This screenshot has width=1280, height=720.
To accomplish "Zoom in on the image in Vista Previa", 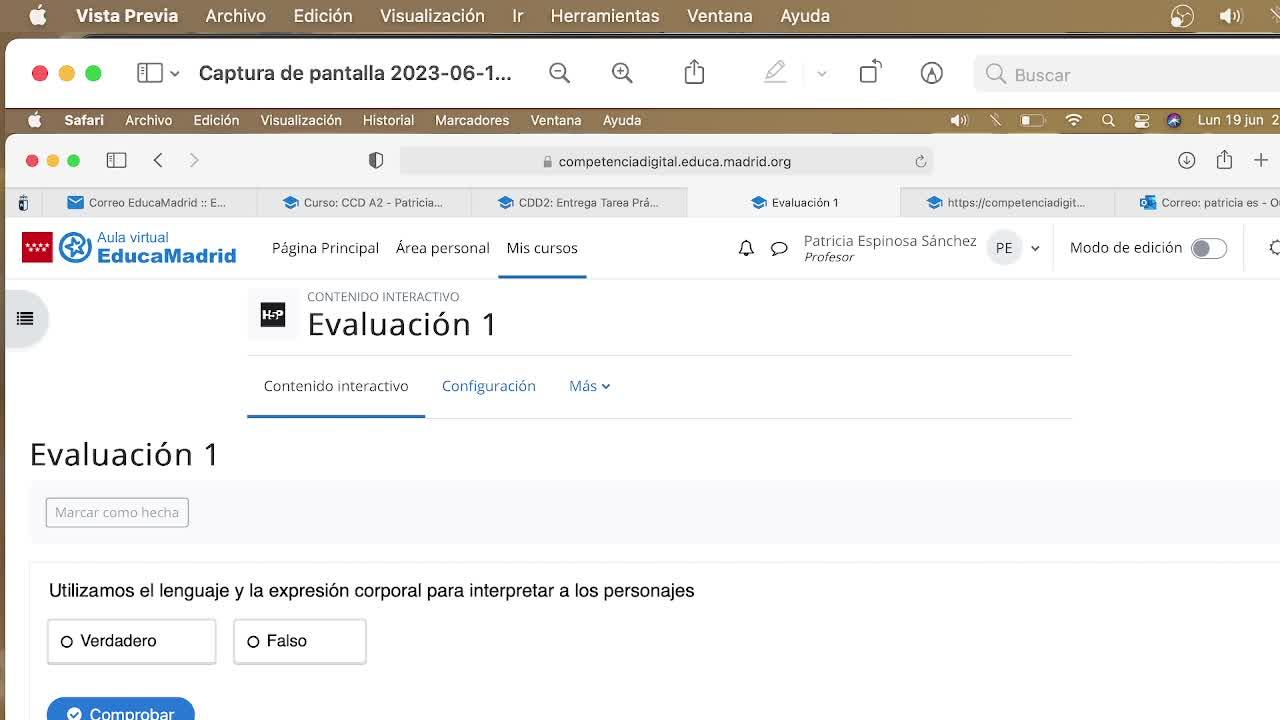I will click(x=622, y=73).
